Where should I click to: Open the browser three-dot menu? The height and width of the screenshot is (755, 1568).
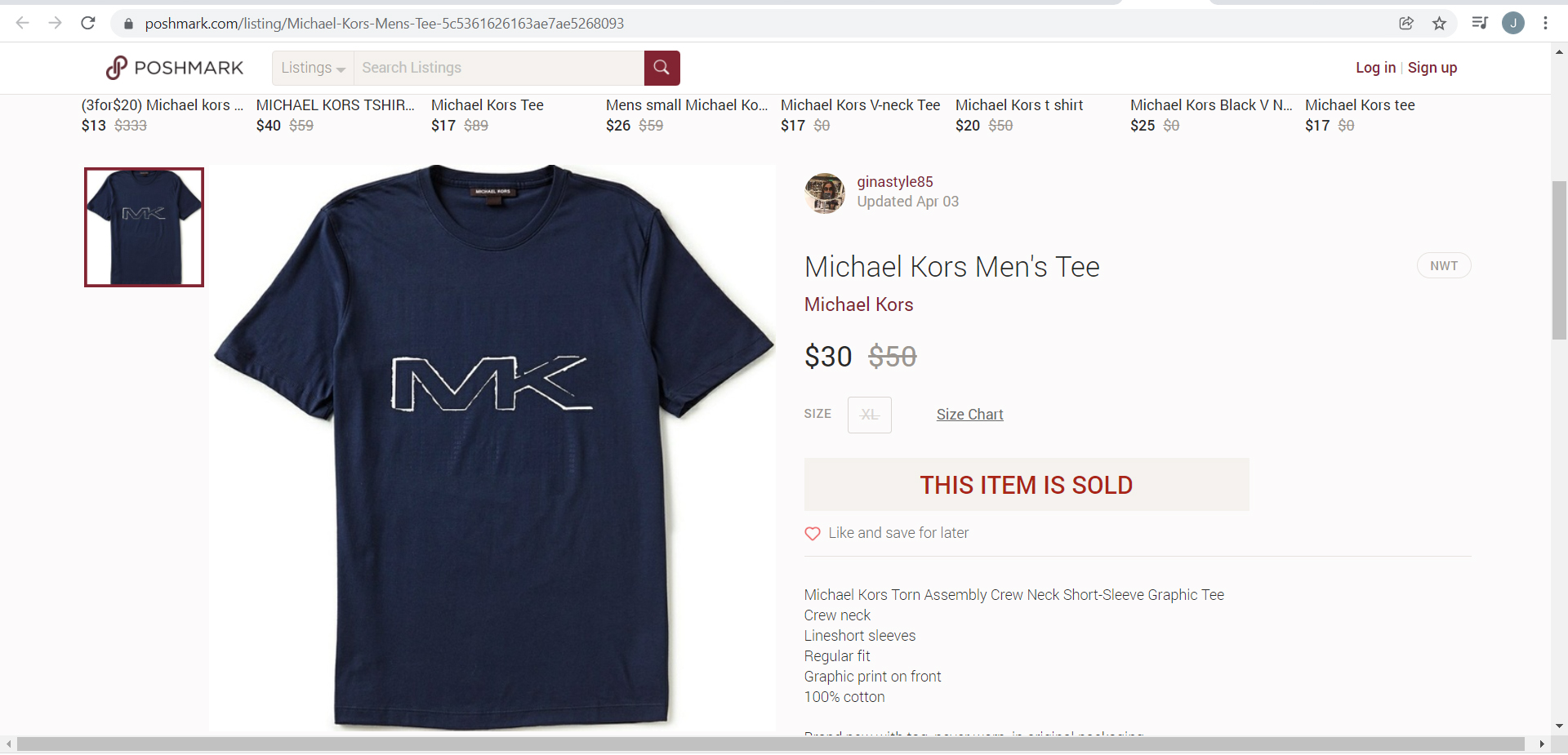[1545, 23]
